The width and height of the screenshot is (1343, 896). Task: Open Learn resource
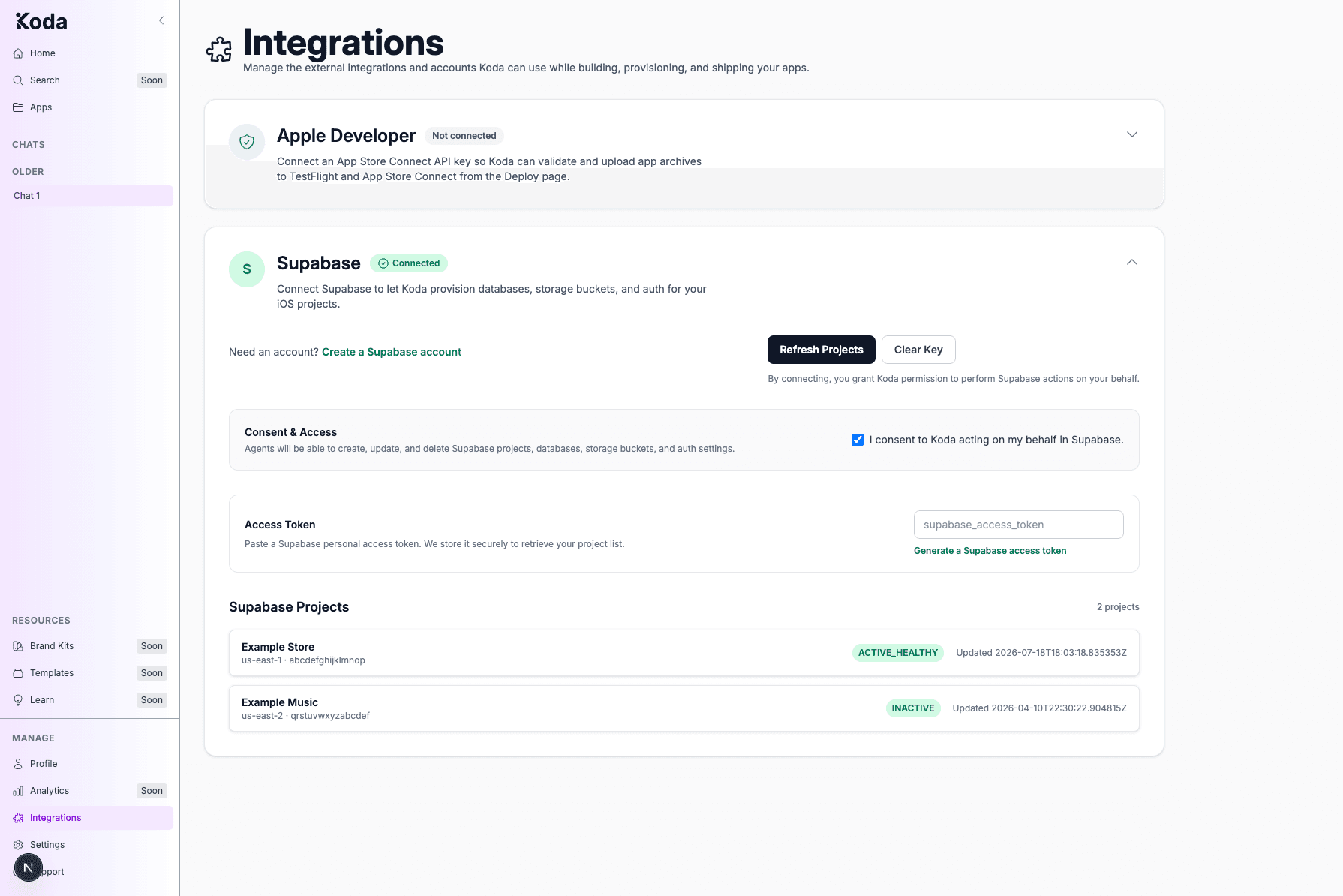click(89, 700)
